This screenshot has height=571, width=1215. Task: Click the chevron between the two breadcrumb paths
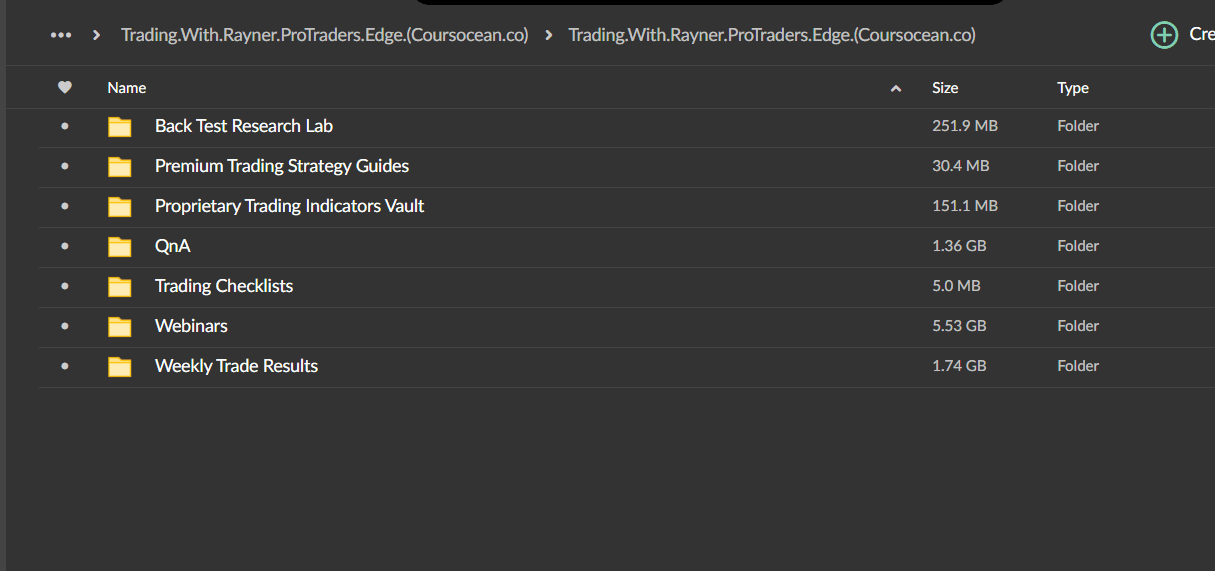click(x=549, y=35)
